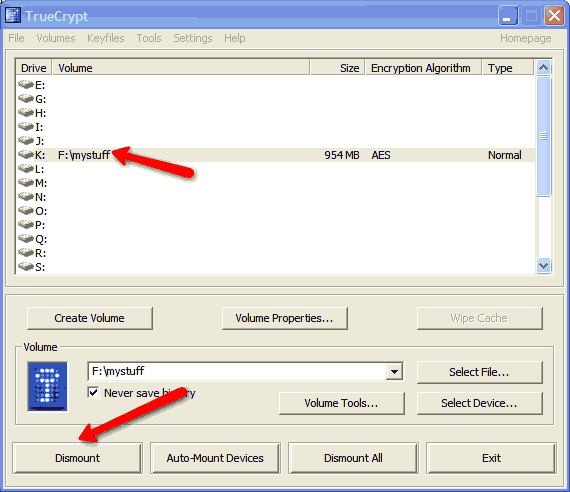The image size is (570, 492).
Task: Click the drive icon for S:
Action: 26,267
